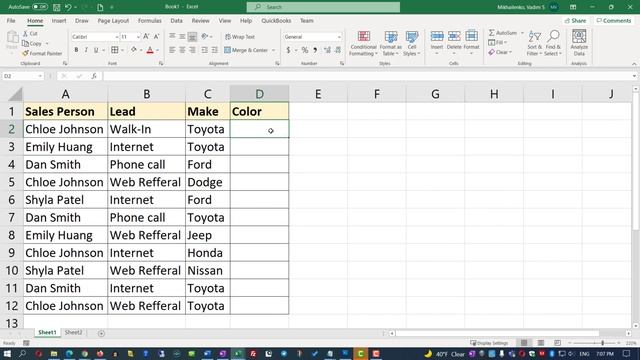Switch to Page Break Preview icon
The height and width of the screenshot is (360, 640).
tap(558, 343)
